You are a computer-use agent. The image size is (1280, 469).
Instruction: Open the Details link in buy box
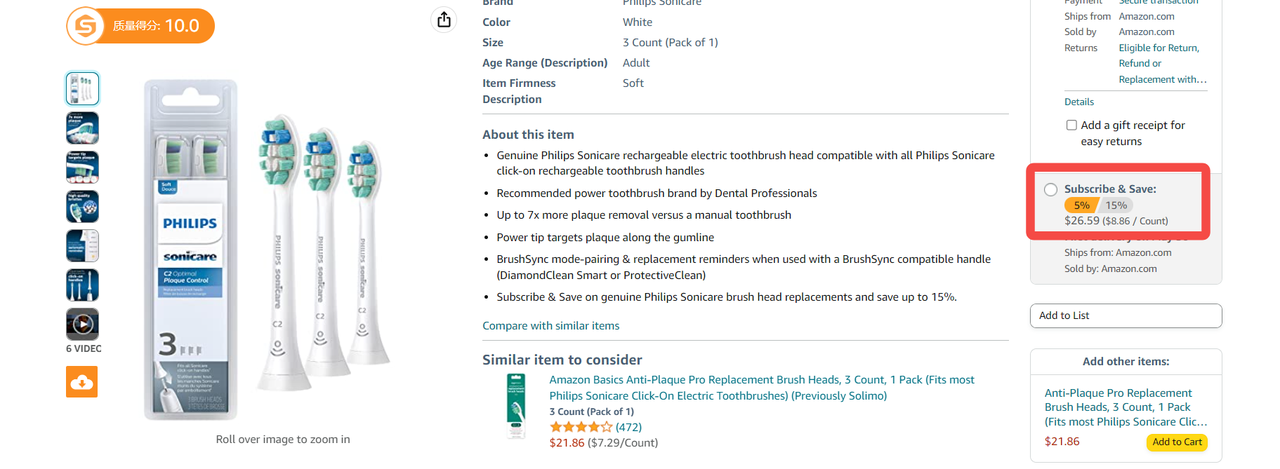[x=1079, y=102]
